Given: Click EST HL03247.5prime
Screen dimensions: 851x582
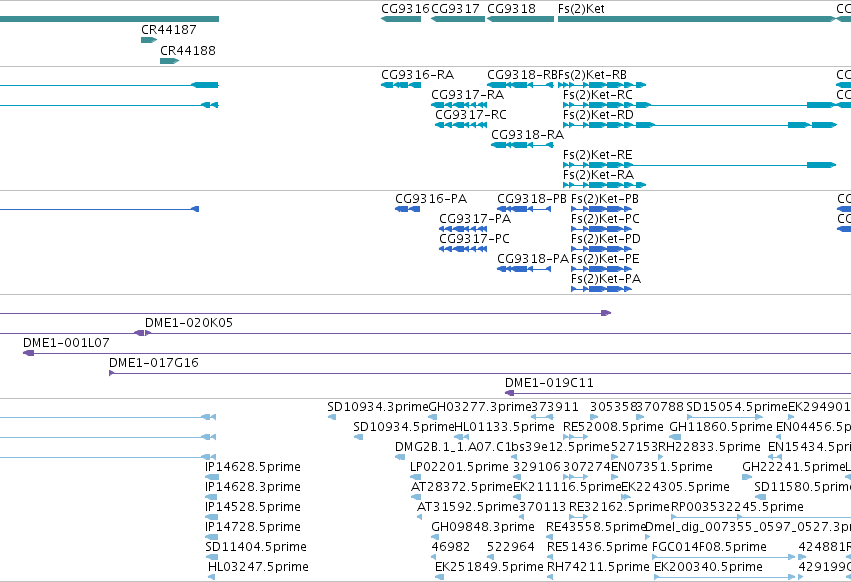Looking at the screenshot, I should pos(211,577).
